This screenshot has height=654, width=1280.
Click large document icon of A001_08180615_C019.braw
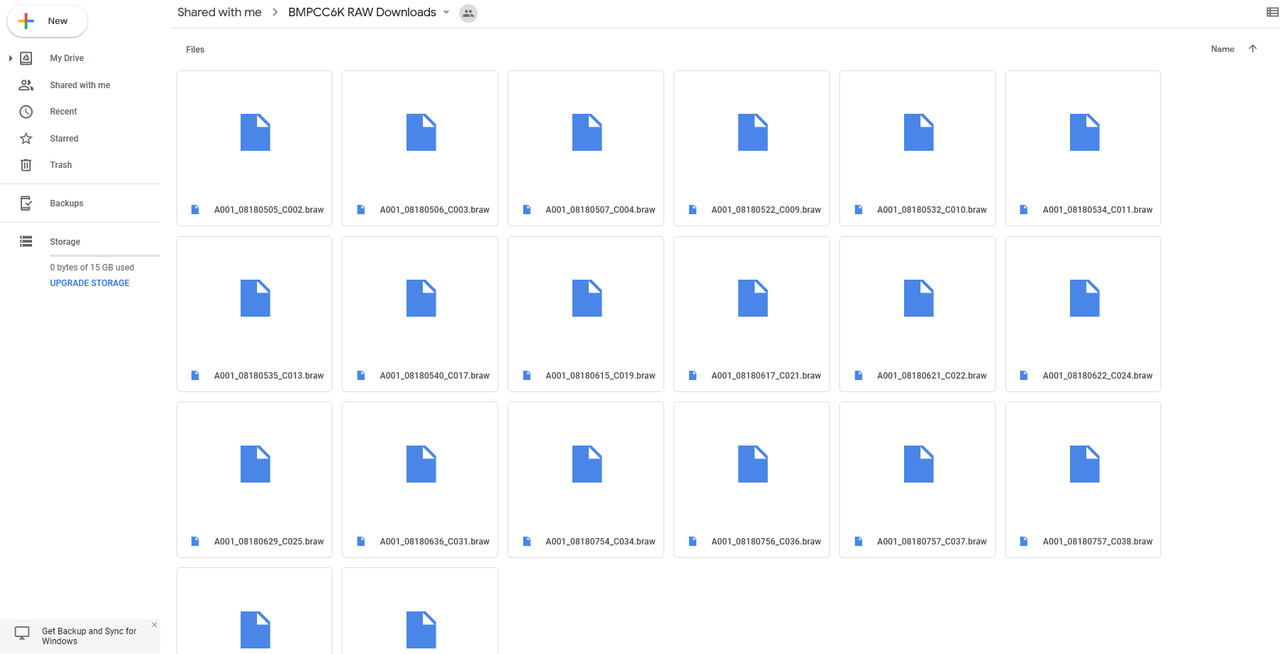(x=587, y=299)
